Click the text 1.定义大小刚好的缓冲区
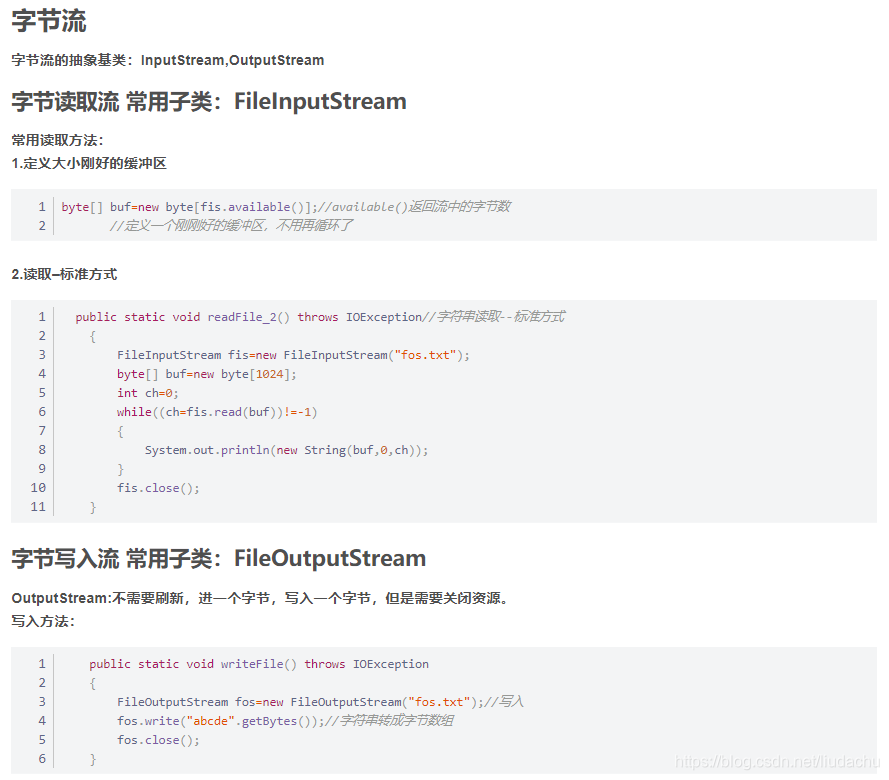 pos(89,163)
